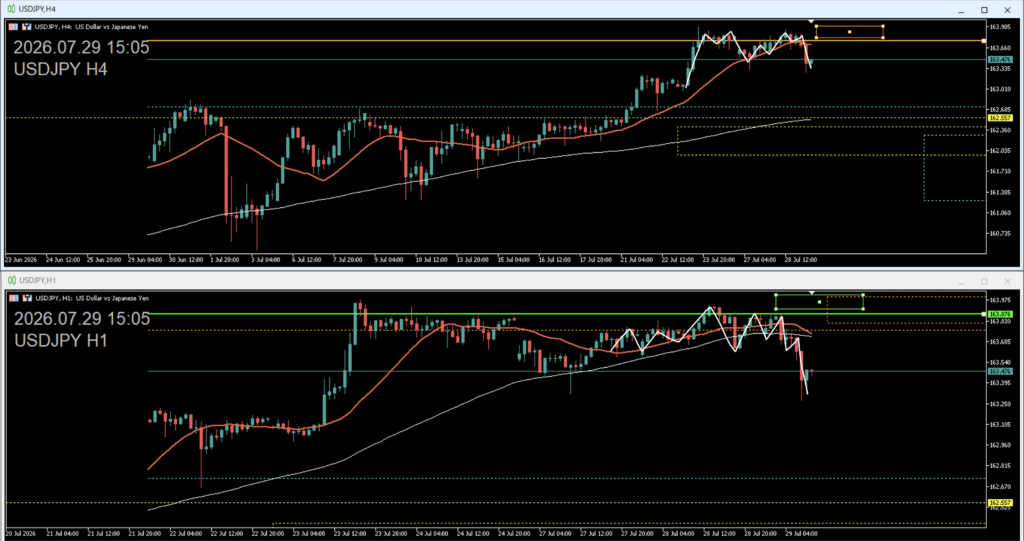
Task: Click the 163.985 price scale value on H4
Action: click(x=1000, y=27)
